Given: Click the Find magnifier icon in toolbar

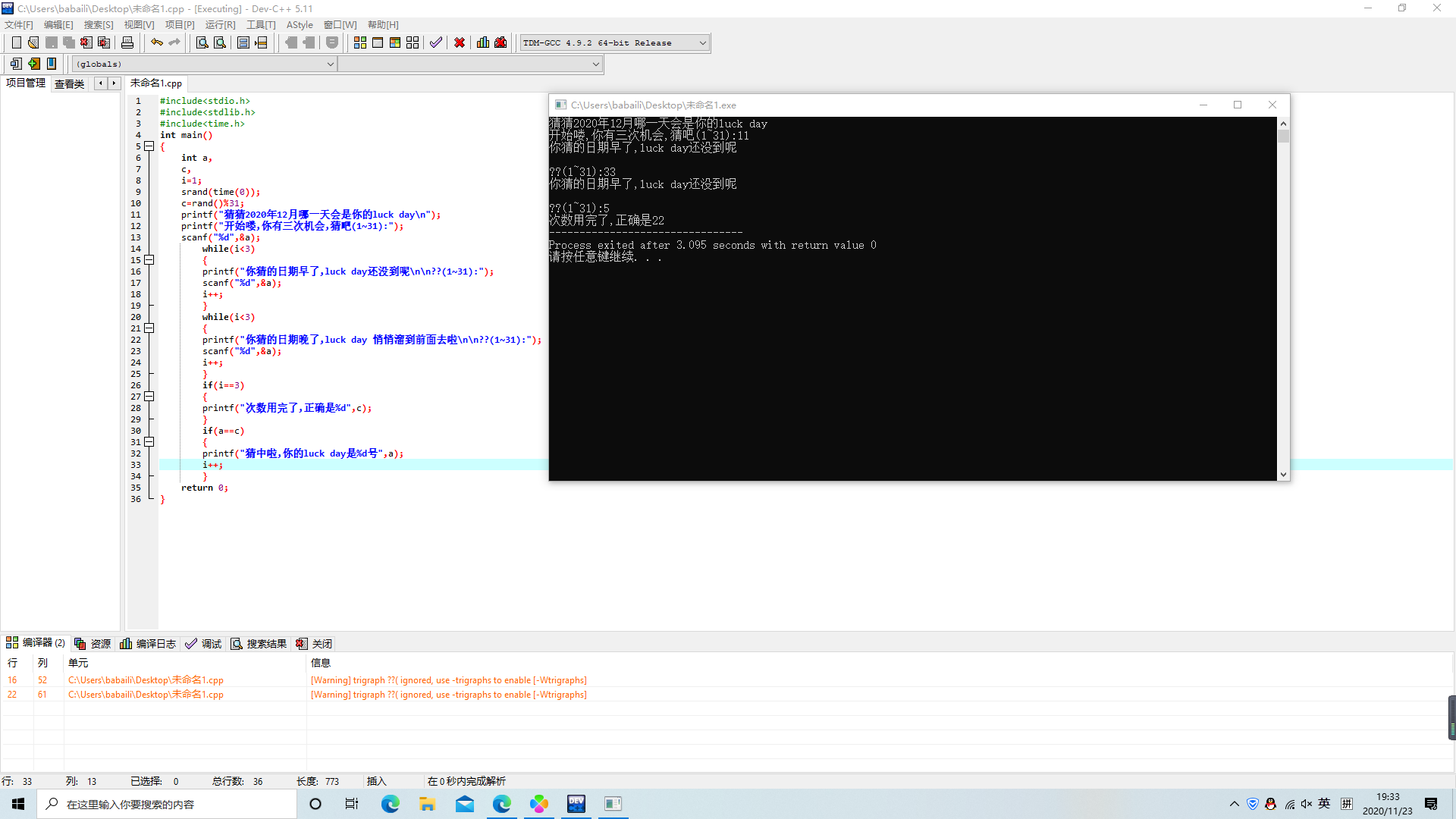Looking at the screenshot, I should point(202,43).
